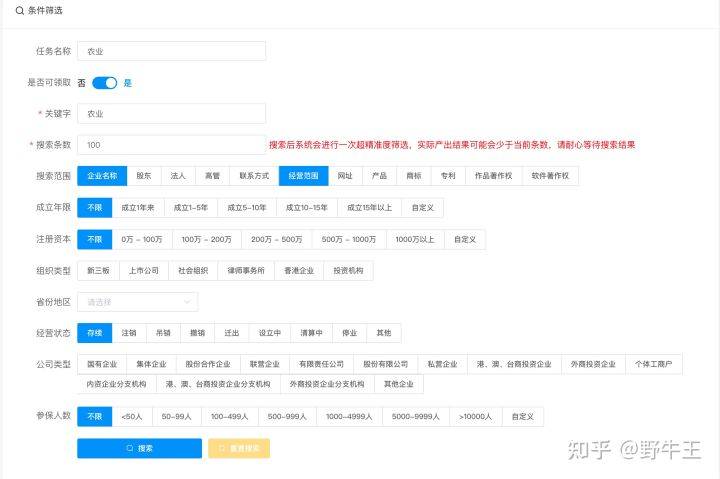Image resolution: width=720 pixels, height=479 pixels.
Task: Click the 任务名称 input field
Action: (x=171, y=51)
